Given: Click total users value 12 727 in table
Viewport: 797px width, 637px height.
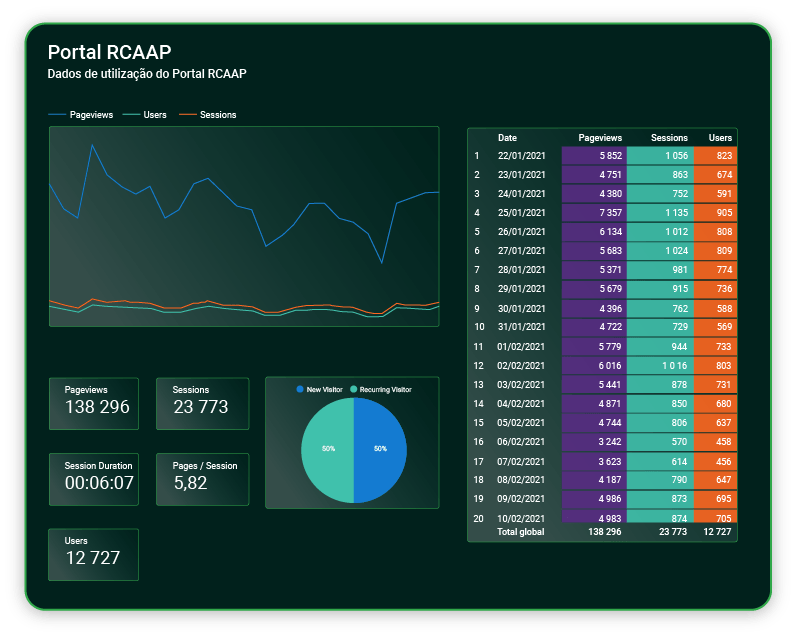Looking at the screenshot, I should click(x=717, y=532).
